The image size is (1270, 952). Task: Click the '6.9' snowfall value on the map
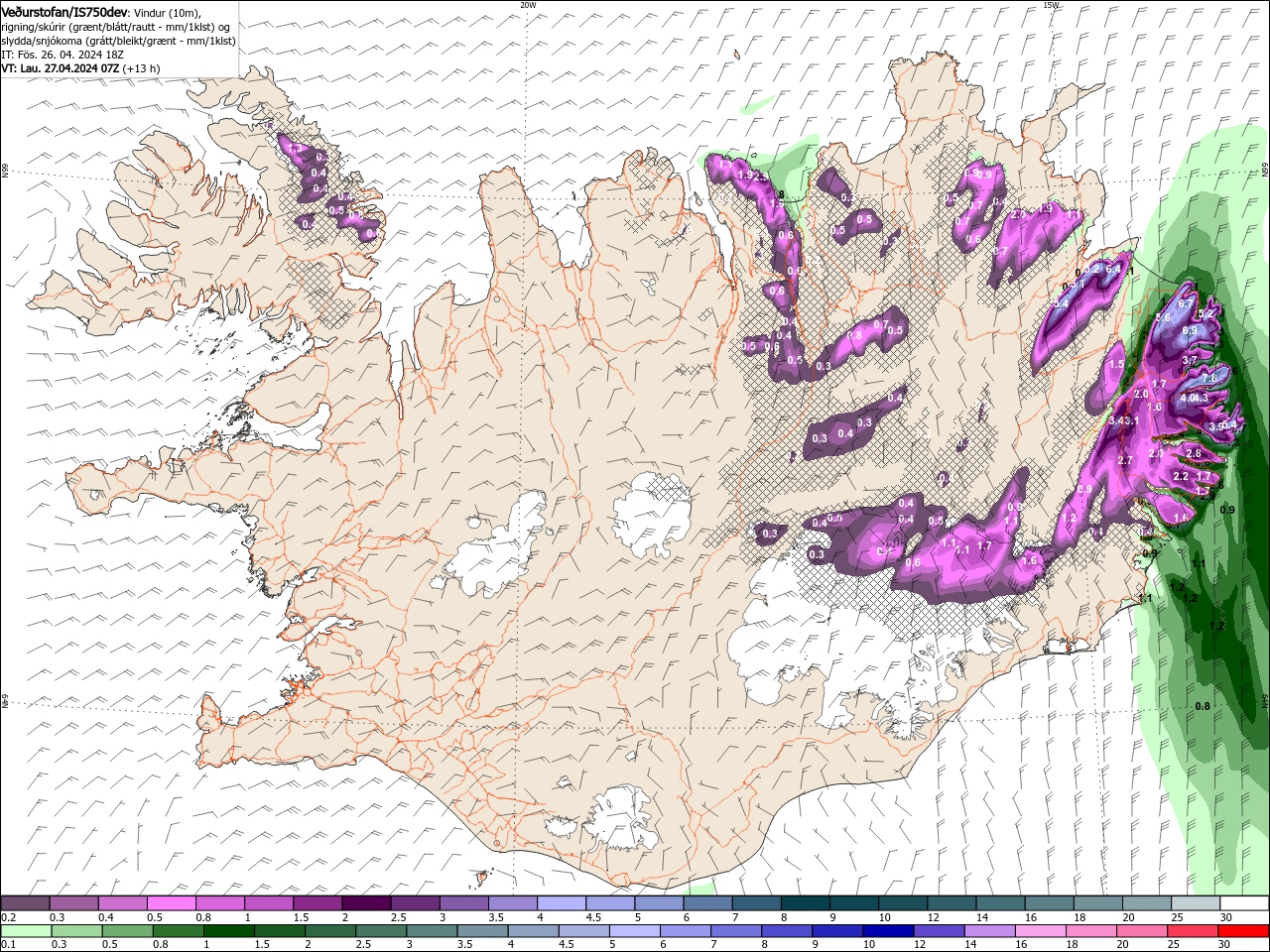pyautogui.click(x=1190, y=330)
